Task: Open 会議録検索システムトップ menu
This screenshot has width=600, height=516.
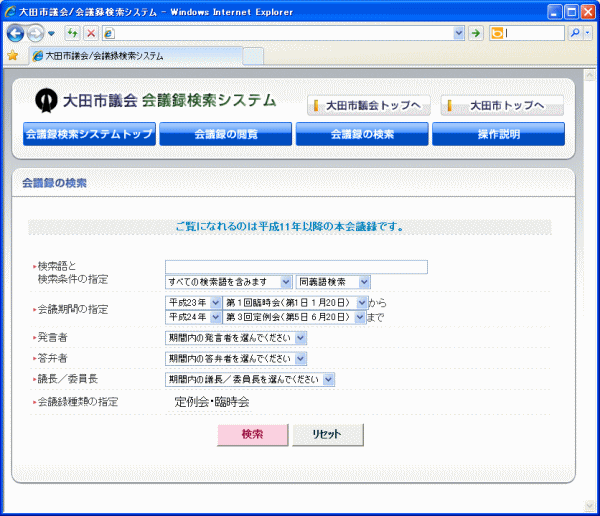Action: point(89,134)
